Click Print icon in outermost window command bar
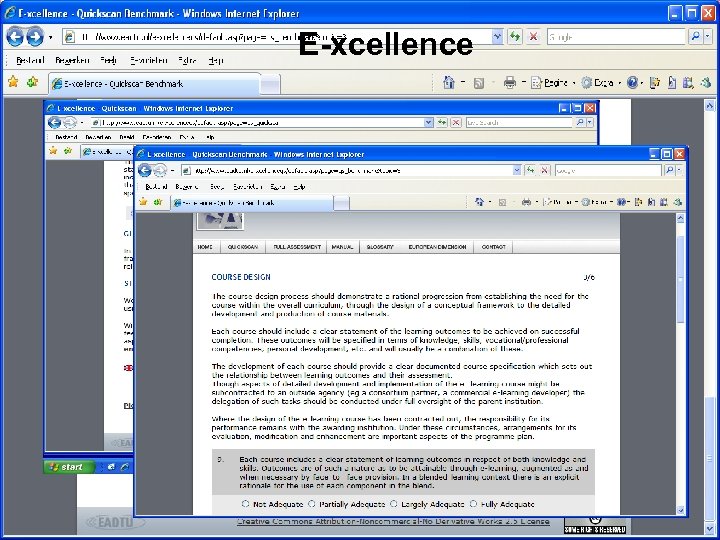 click(x=510, y=83)
